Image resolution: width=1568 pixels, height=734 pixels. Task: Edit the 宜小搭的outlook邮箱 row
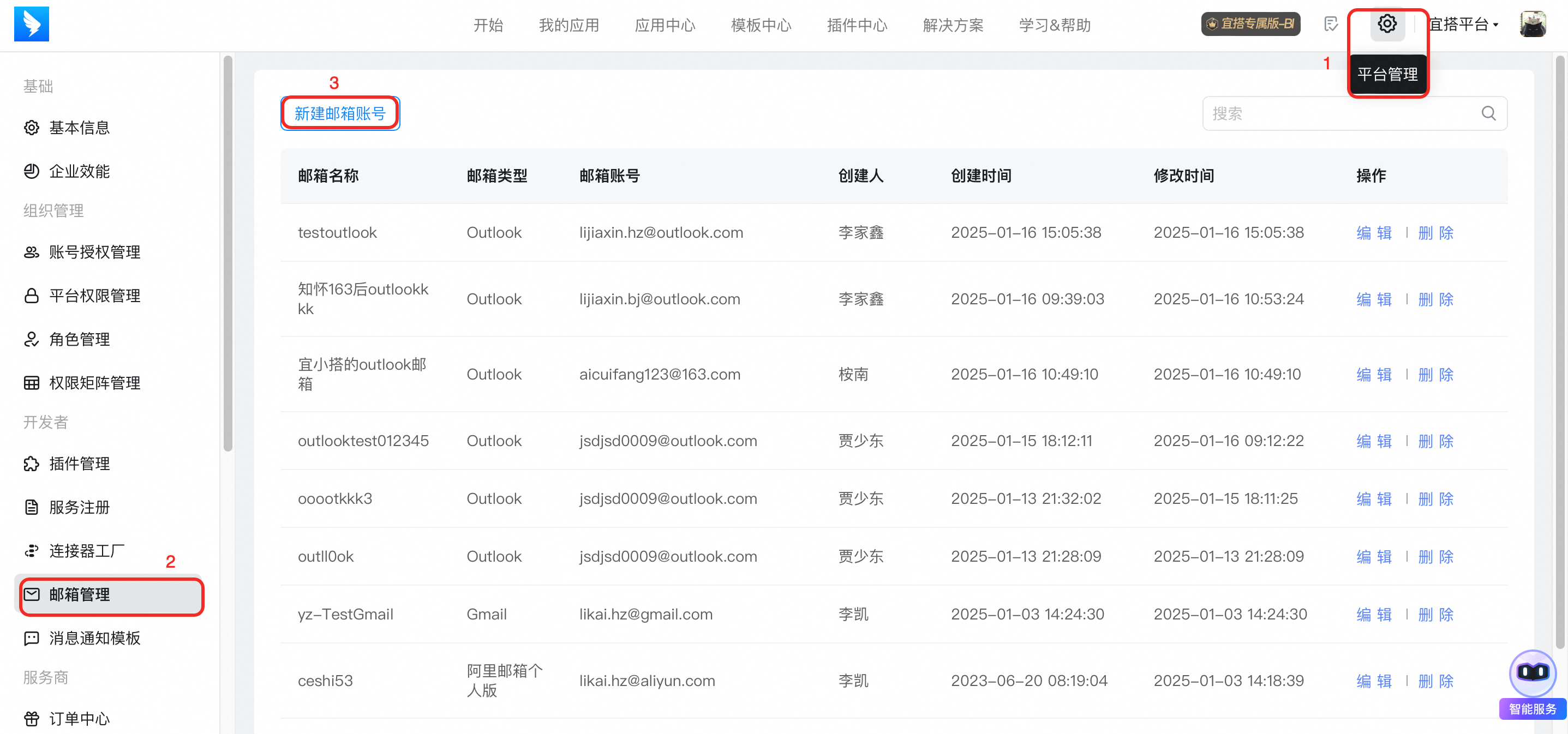(1374, 375)
